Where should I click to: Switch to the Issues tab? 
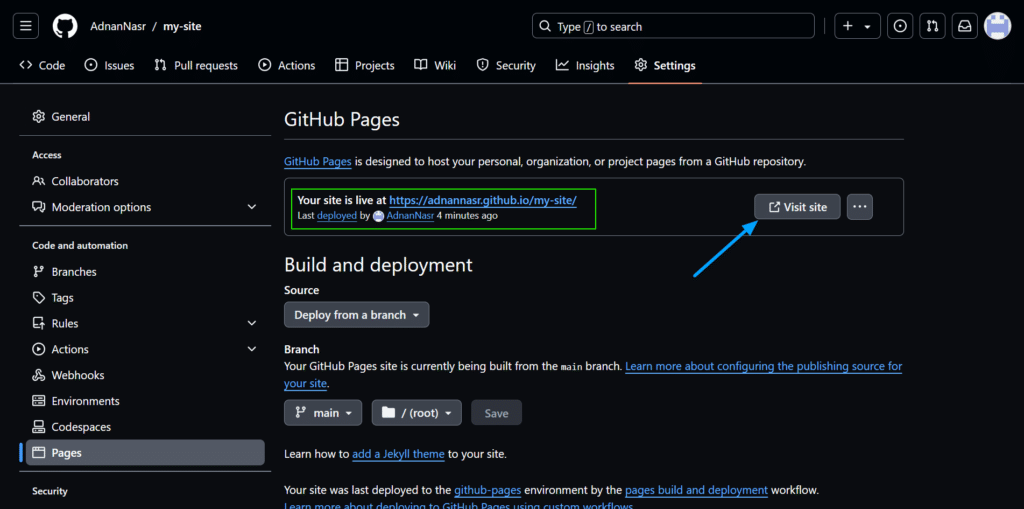(x=110, y=65)
